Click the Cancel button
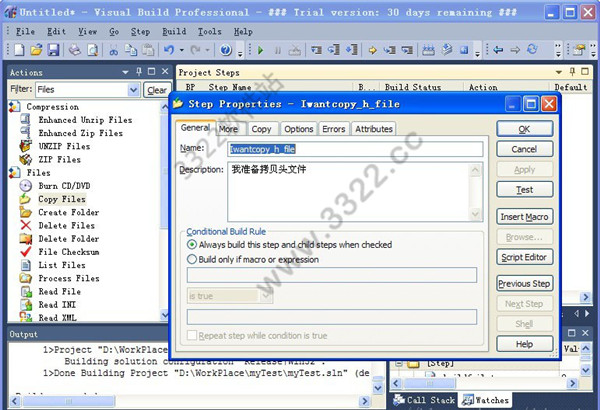Image resolution: width=600 pixels, height=410 pixels. [x=525, y=149]
